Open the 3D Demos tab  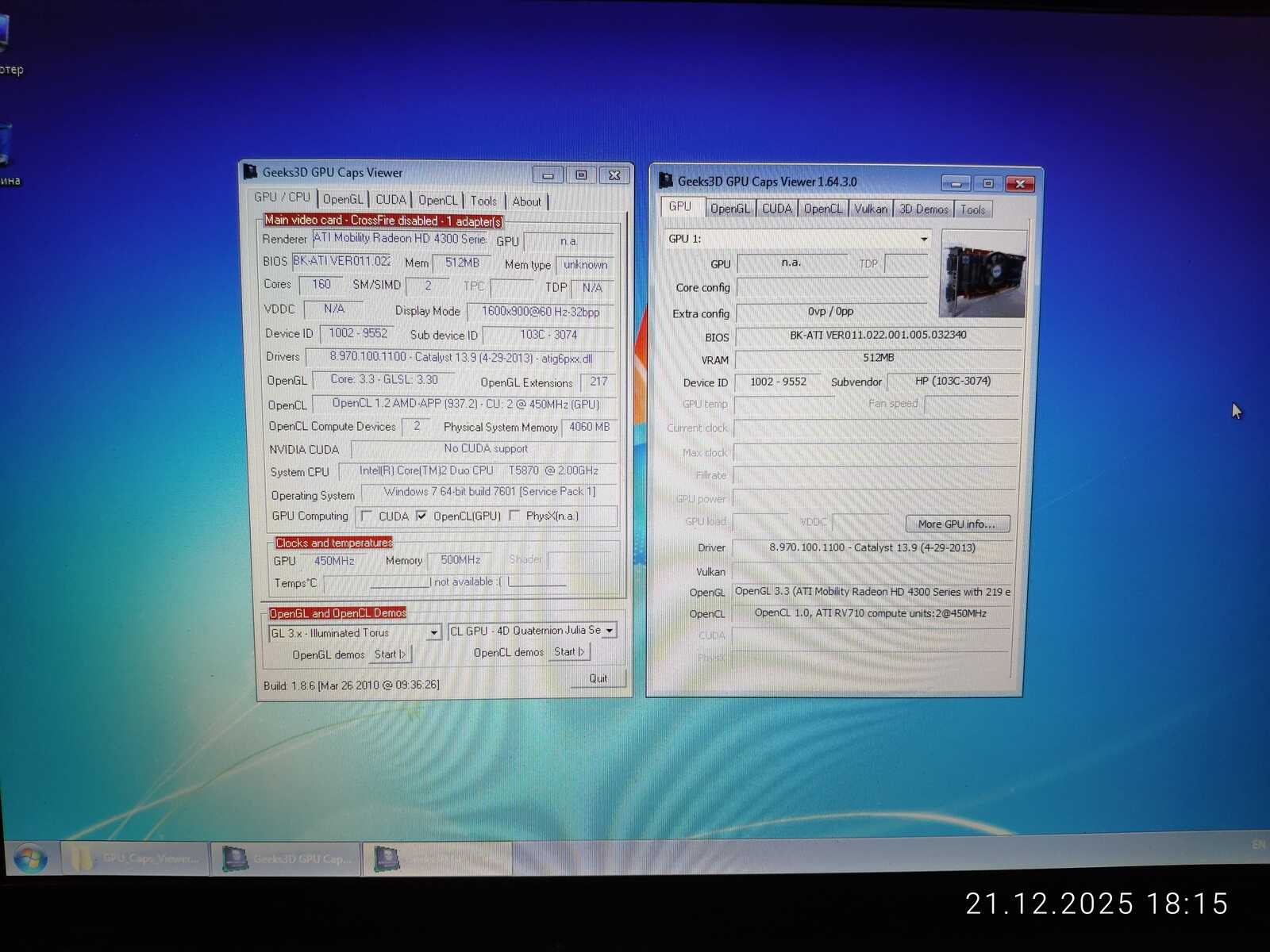point(923,209)
